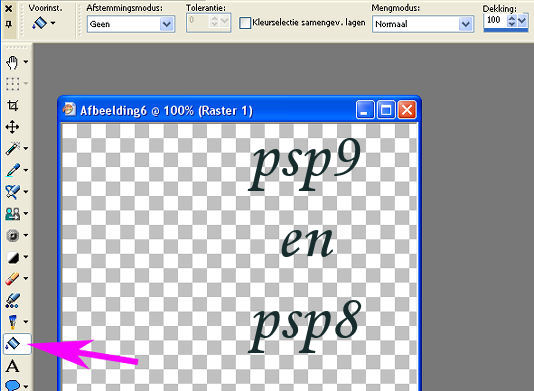Select the Preset Shape speech bubble tool
534x391 pixels.
(x=13, y=385)
